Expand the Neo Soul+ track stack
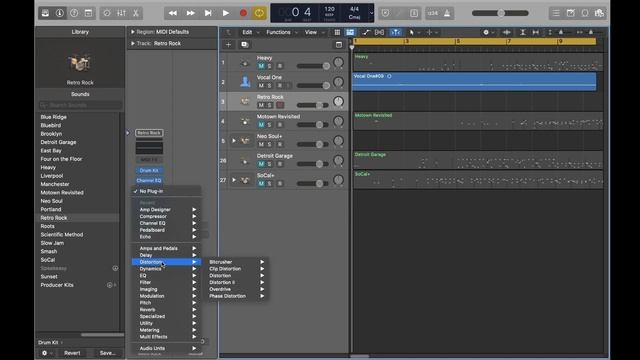The width and height of the screenshot is (640, 360). coord(234,141)
